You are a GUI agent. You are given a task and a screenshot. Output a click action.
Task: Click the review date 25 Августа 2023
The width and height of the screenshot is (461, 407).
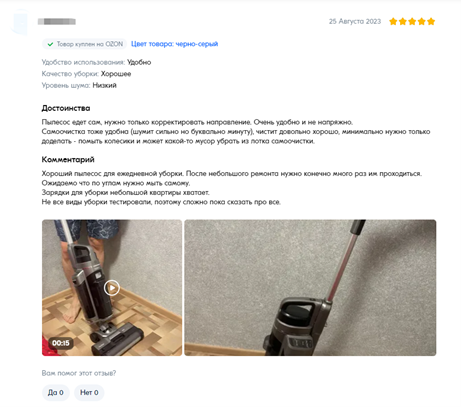[x=355, y=22]
